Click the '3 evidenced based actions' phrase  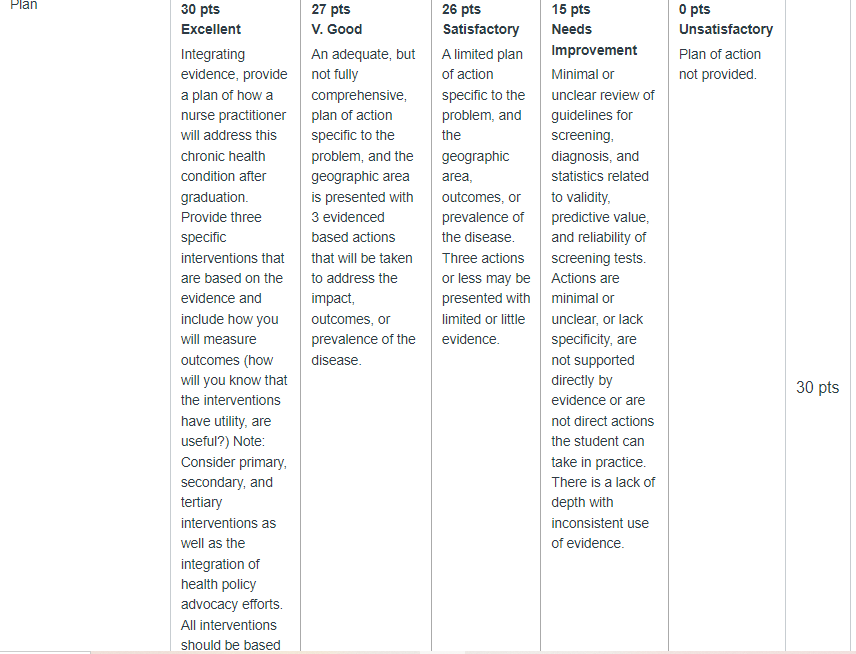(353, 227)
